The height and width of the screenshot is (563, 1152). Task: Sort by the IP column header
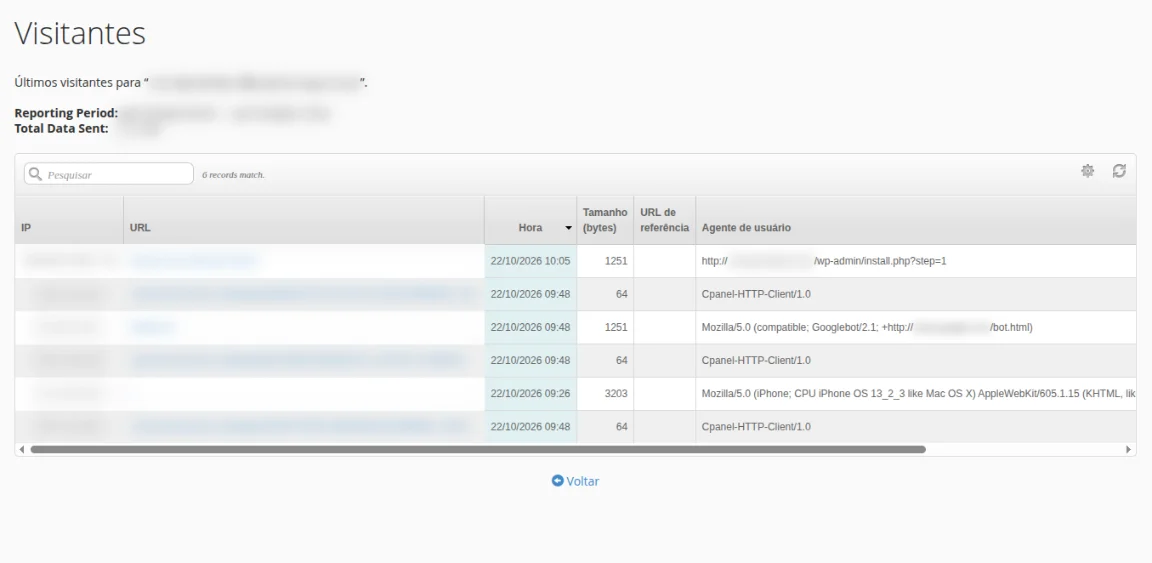coord(69,220)
